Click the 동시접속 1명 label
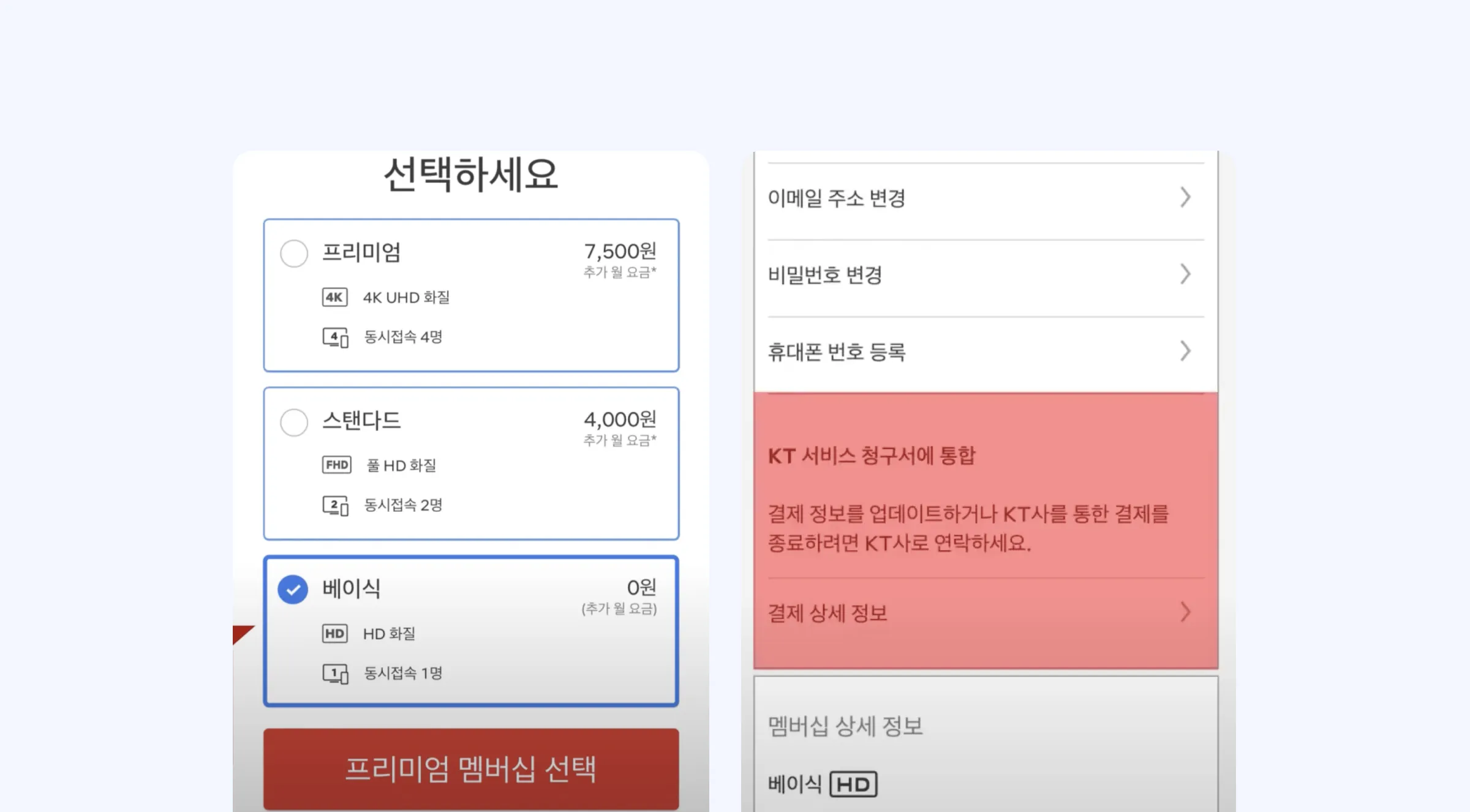This screenshot has height=812, width=1470. click(x=403, y=673)
